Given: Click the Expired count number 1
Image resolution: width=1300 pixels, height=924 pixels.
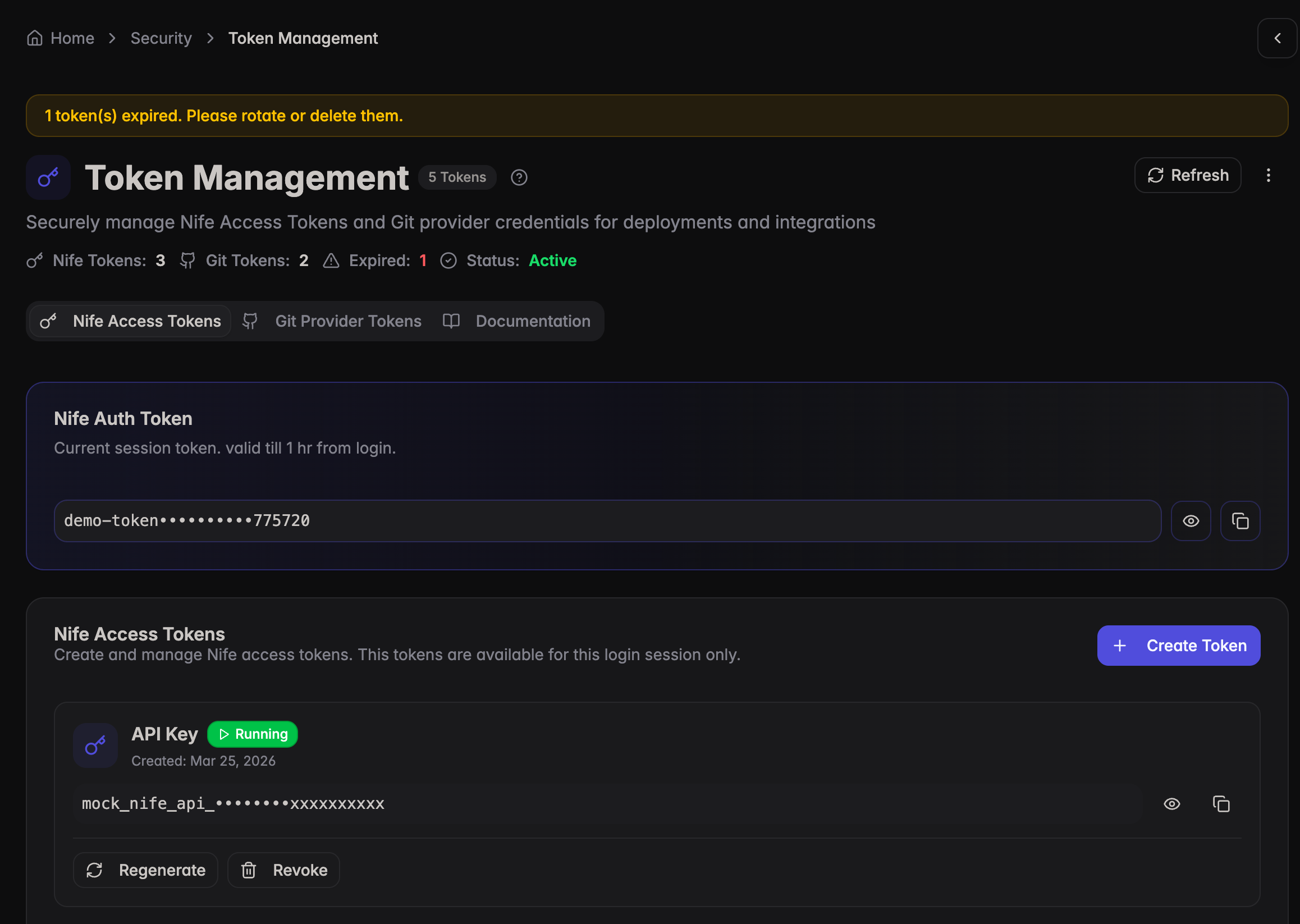Looking at the screenshot, I should coord(423,260).
